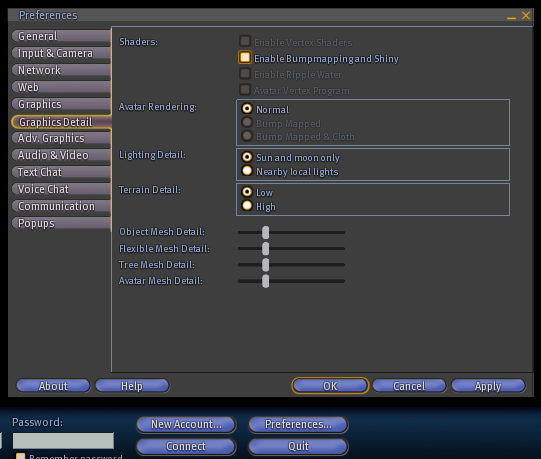Screen dimensions: 541x459
Task: Select Normal avatar rendering
Action: point(247,109)
